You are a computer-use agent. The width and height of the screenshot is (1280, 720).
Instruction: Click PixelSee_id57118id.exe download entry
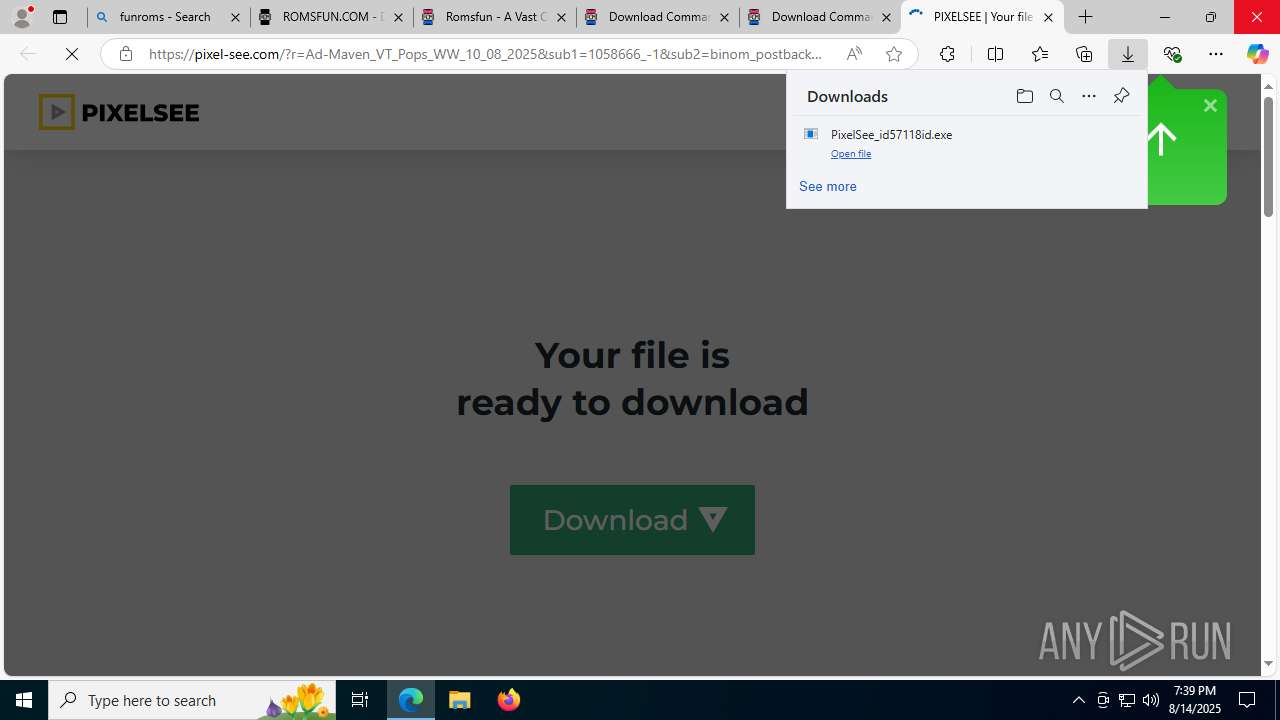[966, 143]
